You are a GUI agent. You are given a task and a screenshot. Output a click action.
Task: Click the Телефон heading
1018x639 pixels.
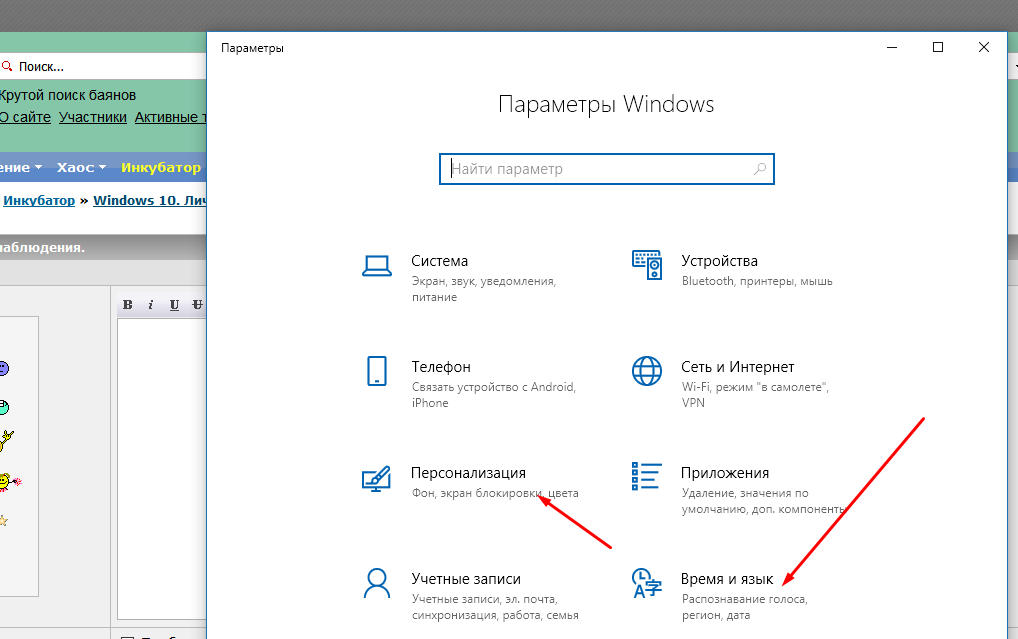click(441, 367)
